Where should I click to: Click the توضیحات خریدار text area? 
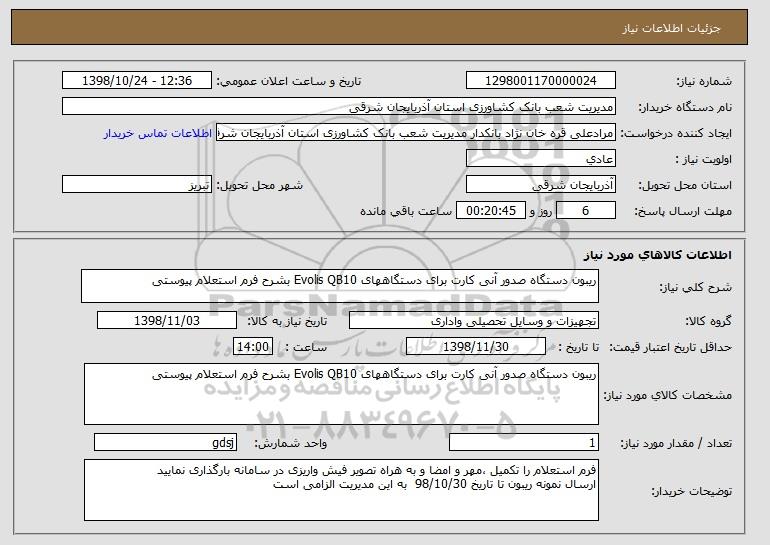pos(341,490)
